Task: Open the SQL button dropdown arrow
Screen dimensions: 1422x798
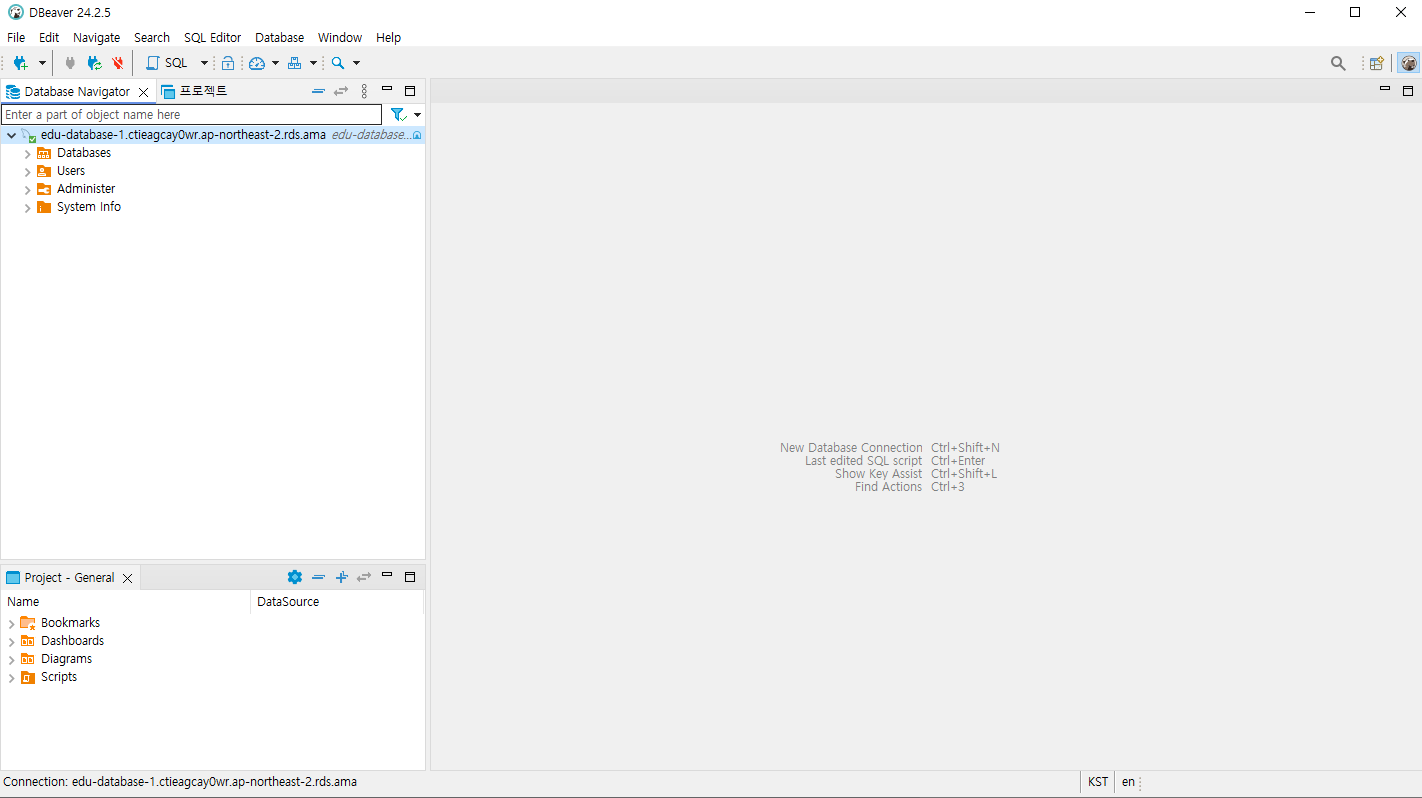Action: 204,63
